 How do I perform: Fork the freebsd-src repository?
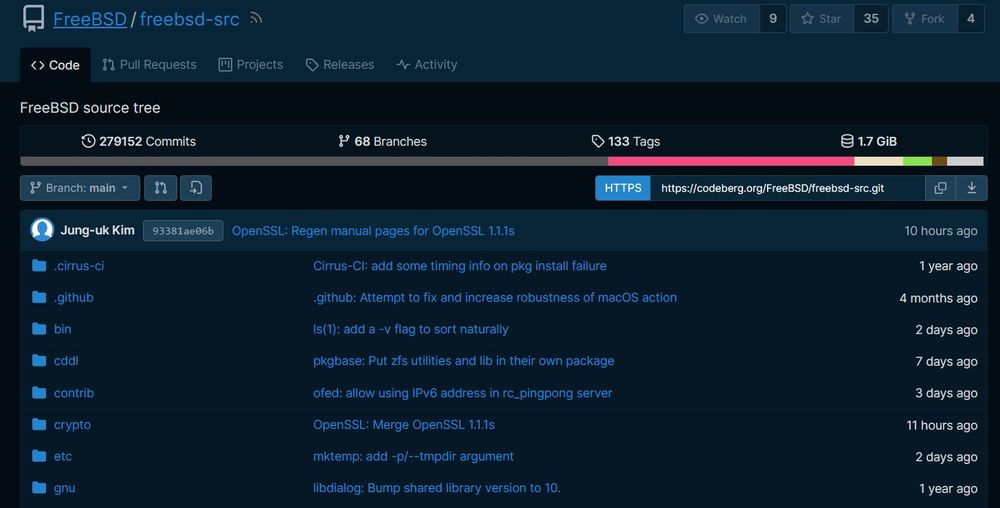(x=924, y=19)
